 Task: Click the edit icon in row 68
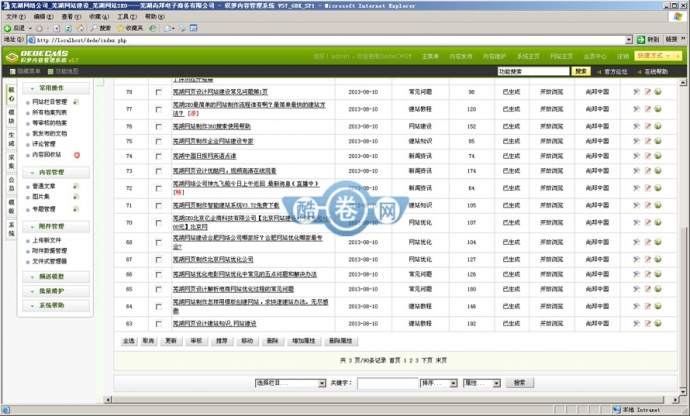pos(647,242)
